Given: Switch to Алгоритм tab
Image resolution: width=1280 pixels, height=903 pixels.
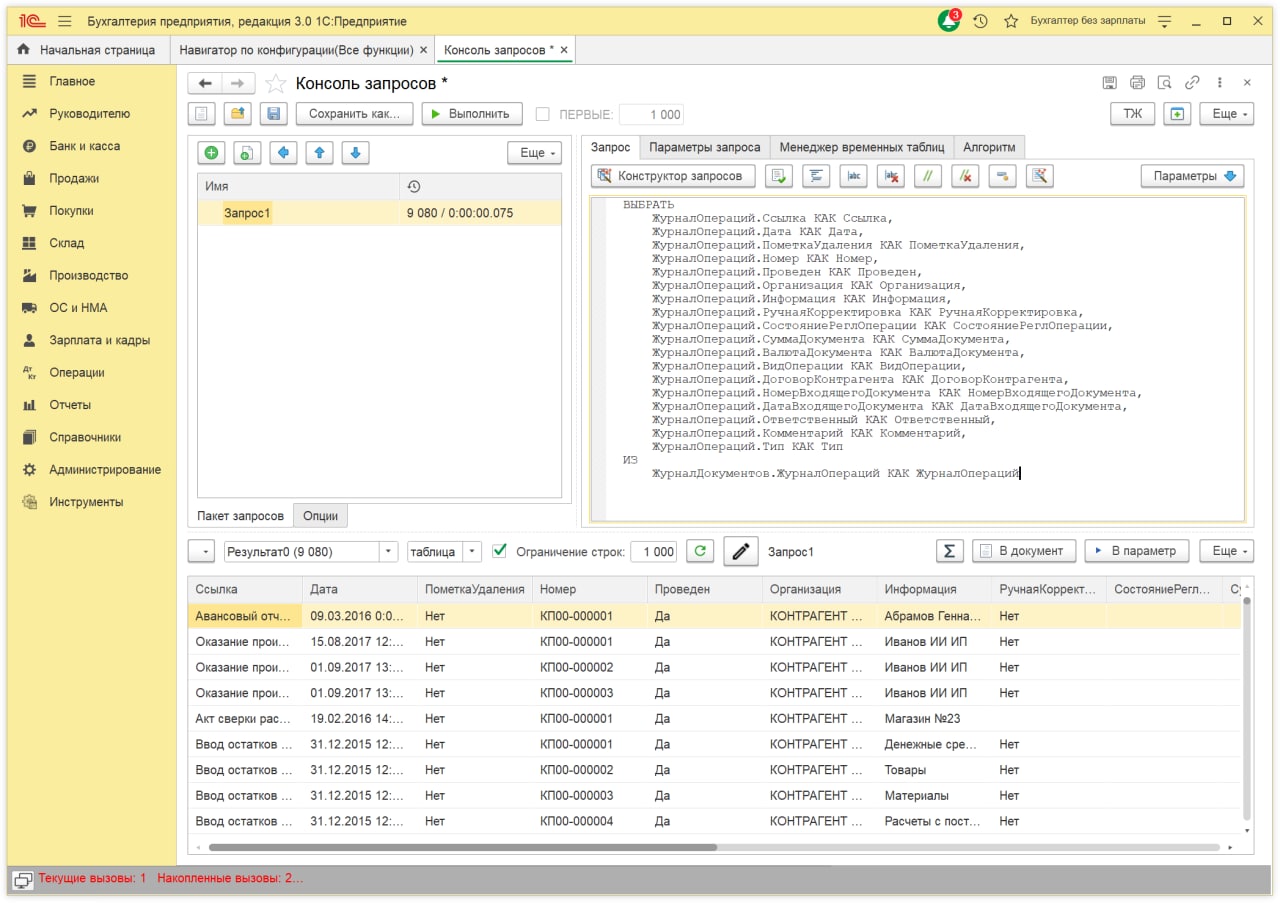Looking at the screenshot, I should pyautogui.click(x=989, y=147).
